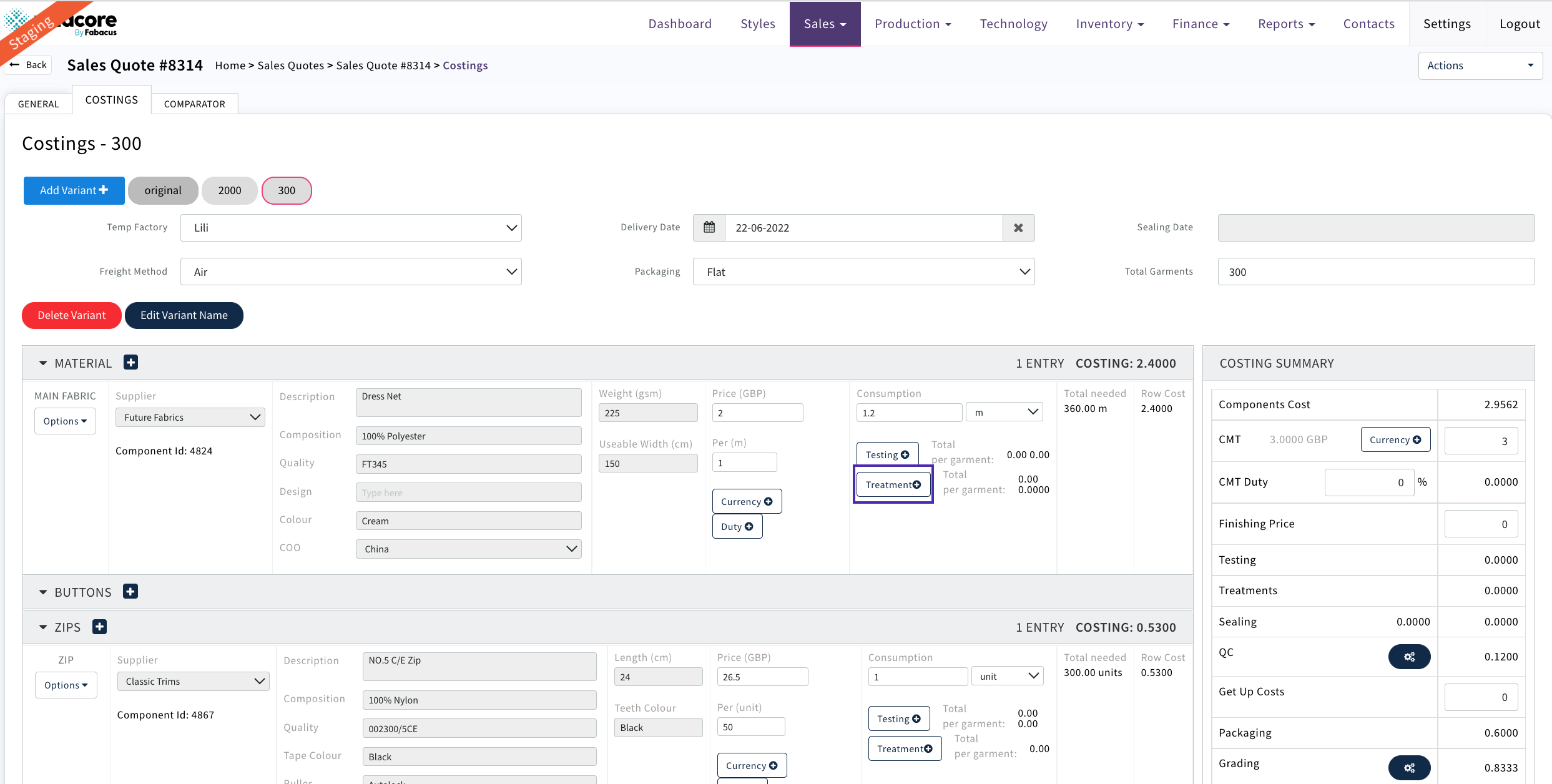Click the plus icon next to ZIPS
1552x784 pixels.
pos(99,627)
